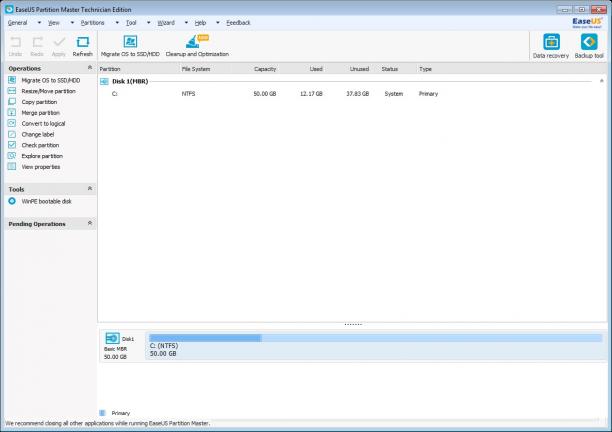Click the Primary legend color swatch
This screenshot has height=432, width=612.
click(102, 413)
